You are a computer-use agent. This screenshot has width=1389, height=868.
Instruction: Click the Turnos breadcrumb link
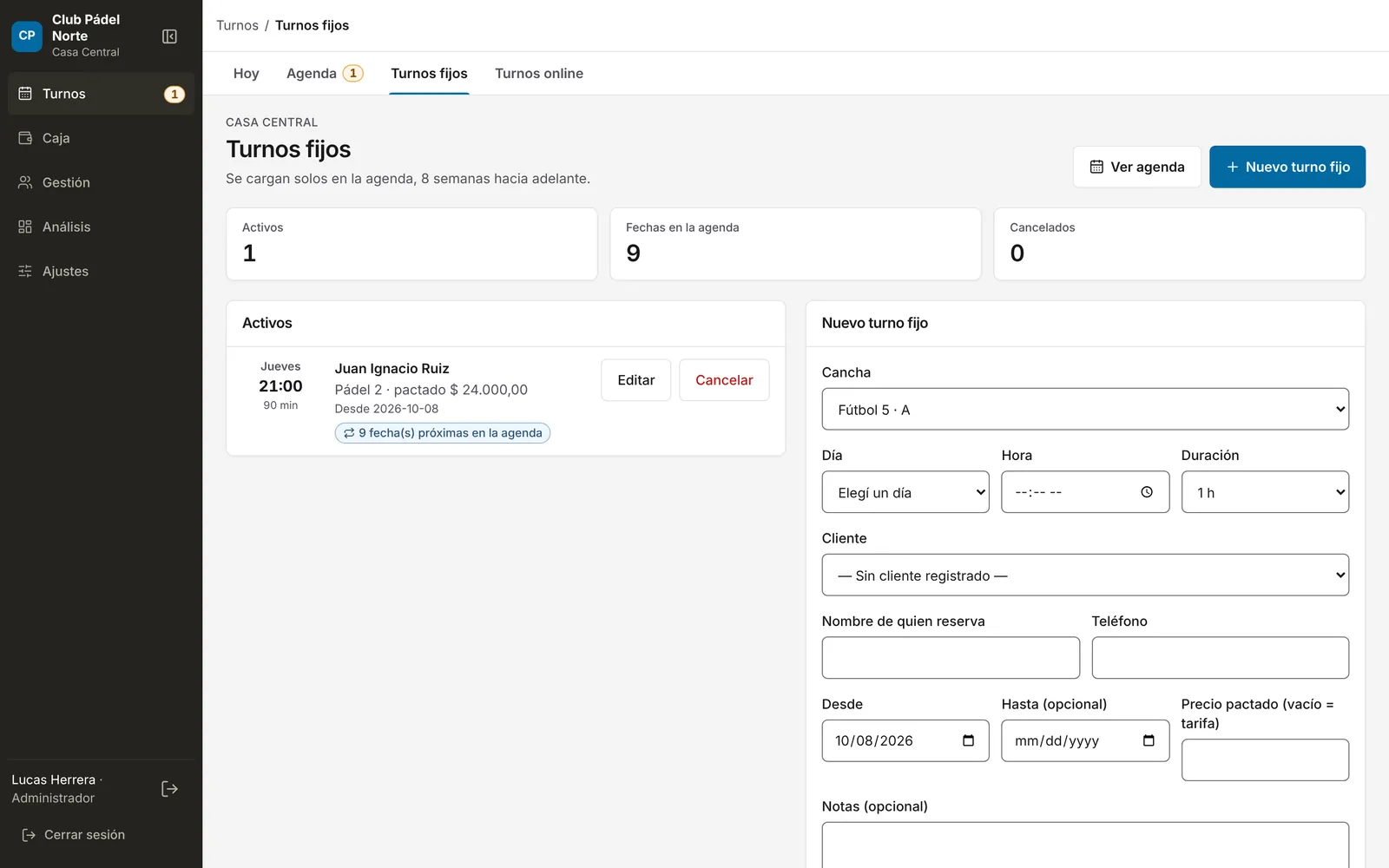(237, 25)
